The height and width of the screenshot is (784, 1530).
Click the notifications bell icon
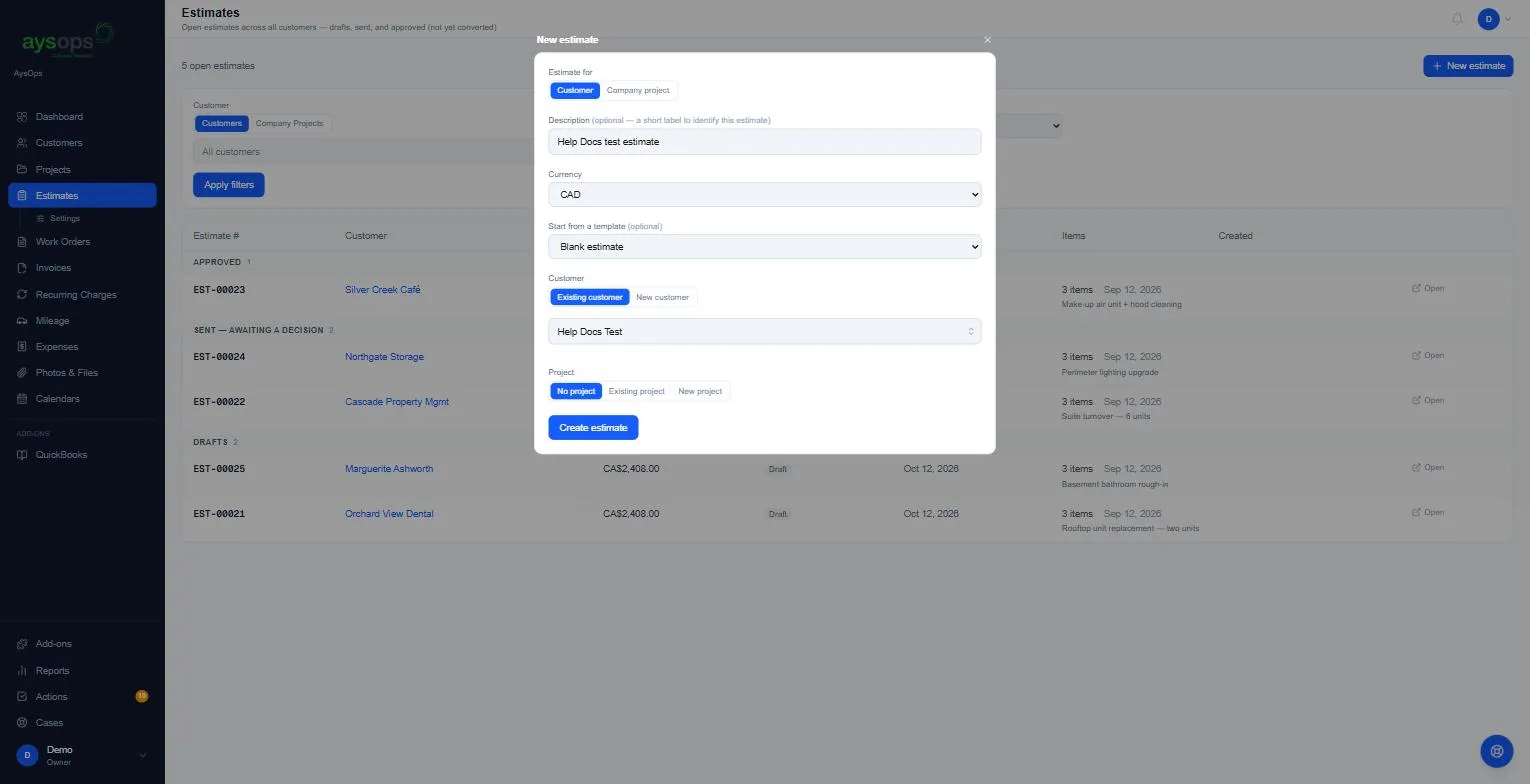click(1457, 19)
